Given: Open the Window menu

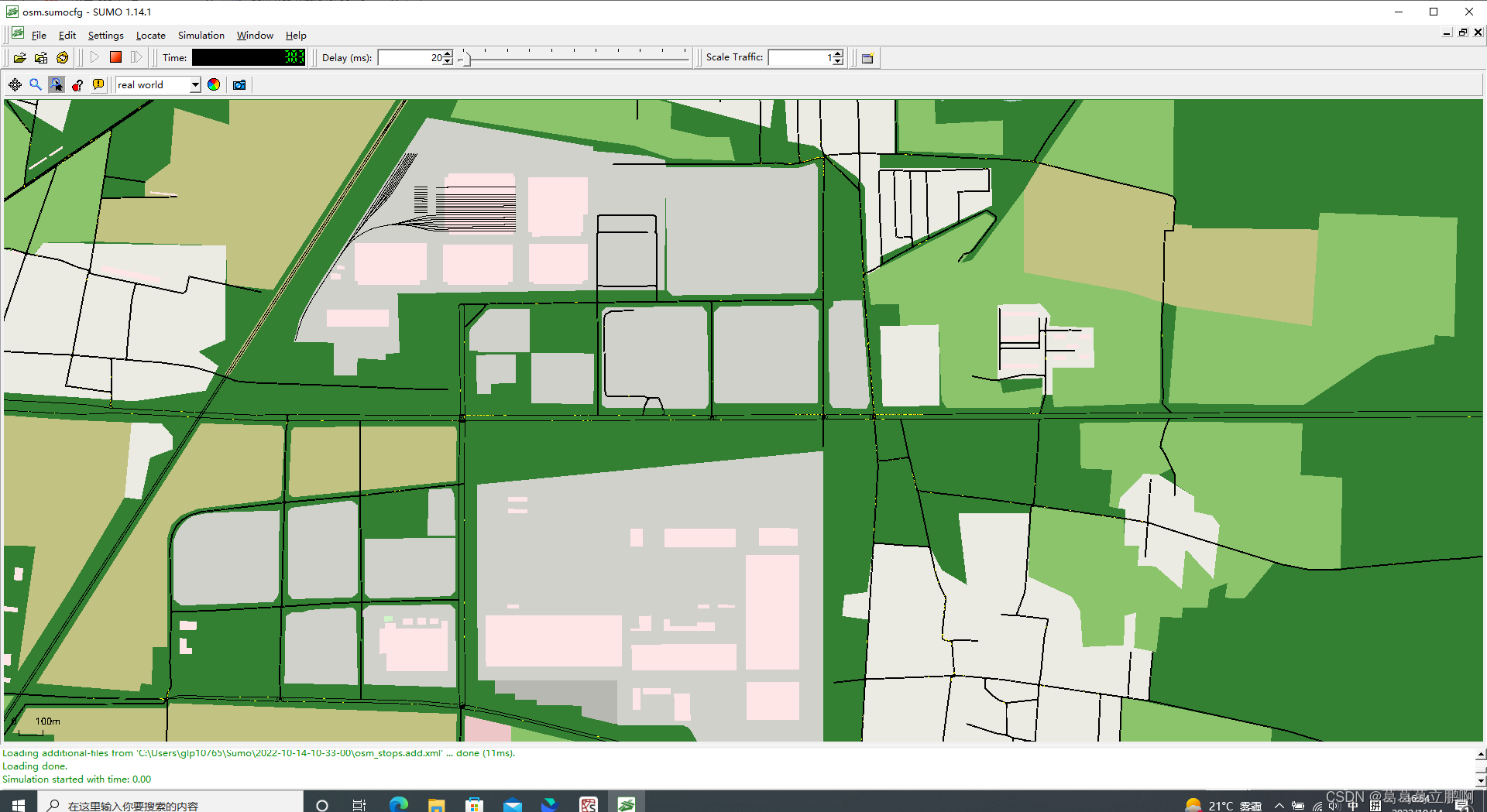Looking at the screenshot, I should pos(255,36).
